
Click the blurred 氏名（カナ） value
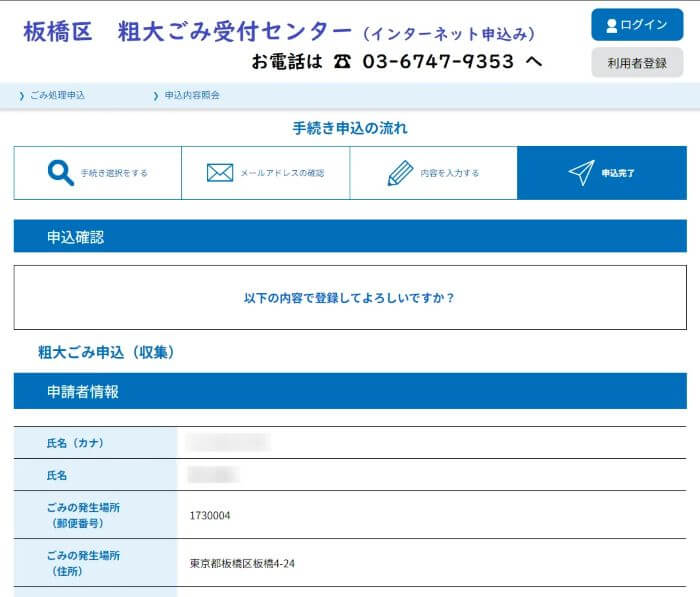point(229,443)
